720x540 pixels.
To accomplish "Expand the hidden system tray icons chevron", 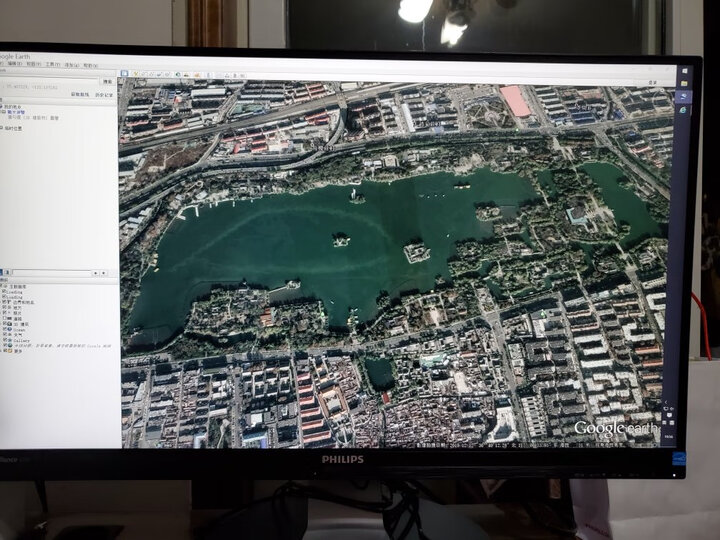I will [666, 402].
